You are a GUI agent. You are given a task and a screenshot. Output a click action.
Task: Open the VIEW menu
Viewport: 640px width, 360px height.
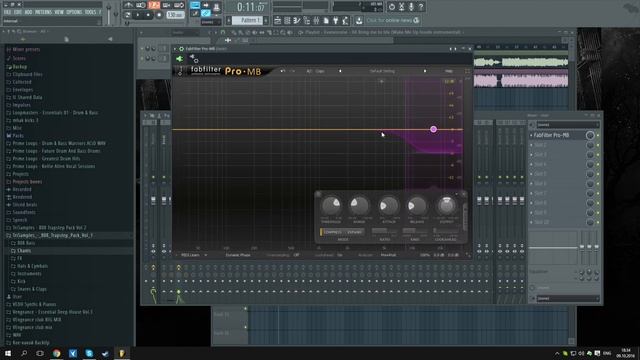tap(59, 12)
